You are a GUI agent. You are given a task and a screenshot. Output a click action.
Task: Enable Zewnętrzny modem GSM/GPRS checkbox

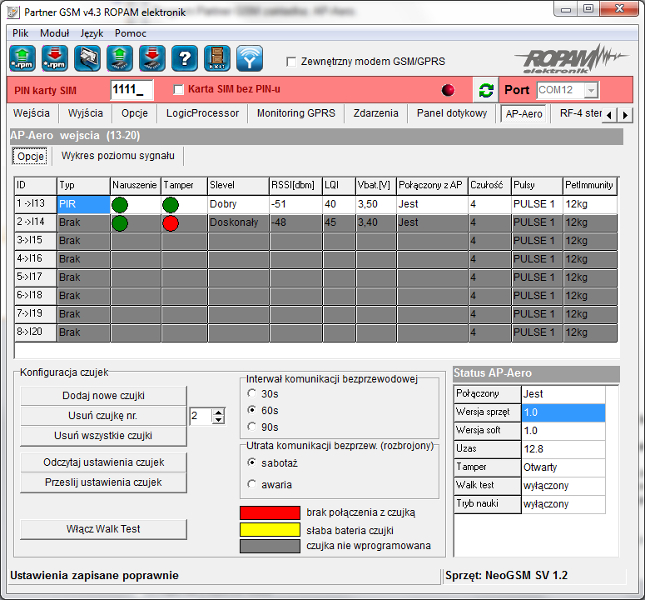pyautogui.click(x=292, y=61)
